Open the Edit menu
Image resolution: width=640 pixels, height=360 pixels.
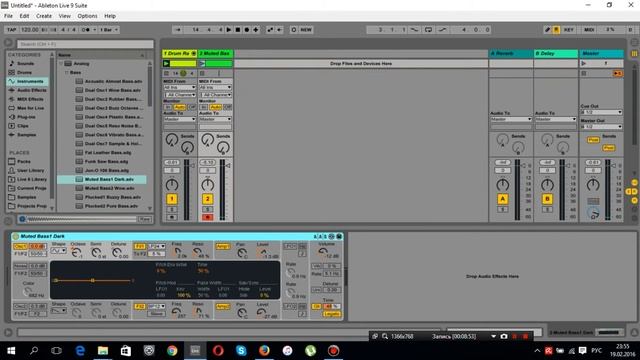pos(24,16)
